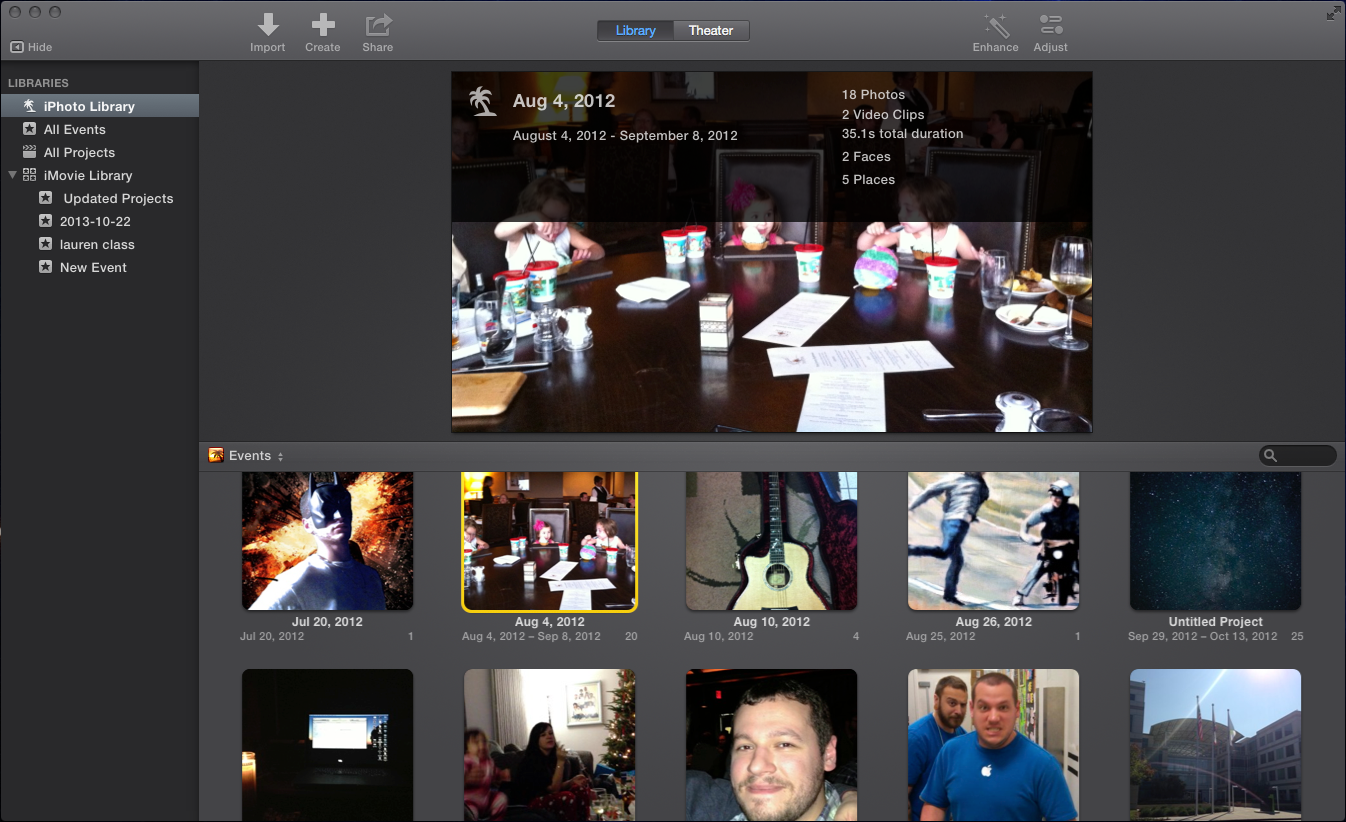The image size is (1346, 822).
Task: Select the Aug 4, 2012 event thumbnail
Action: 549,541
